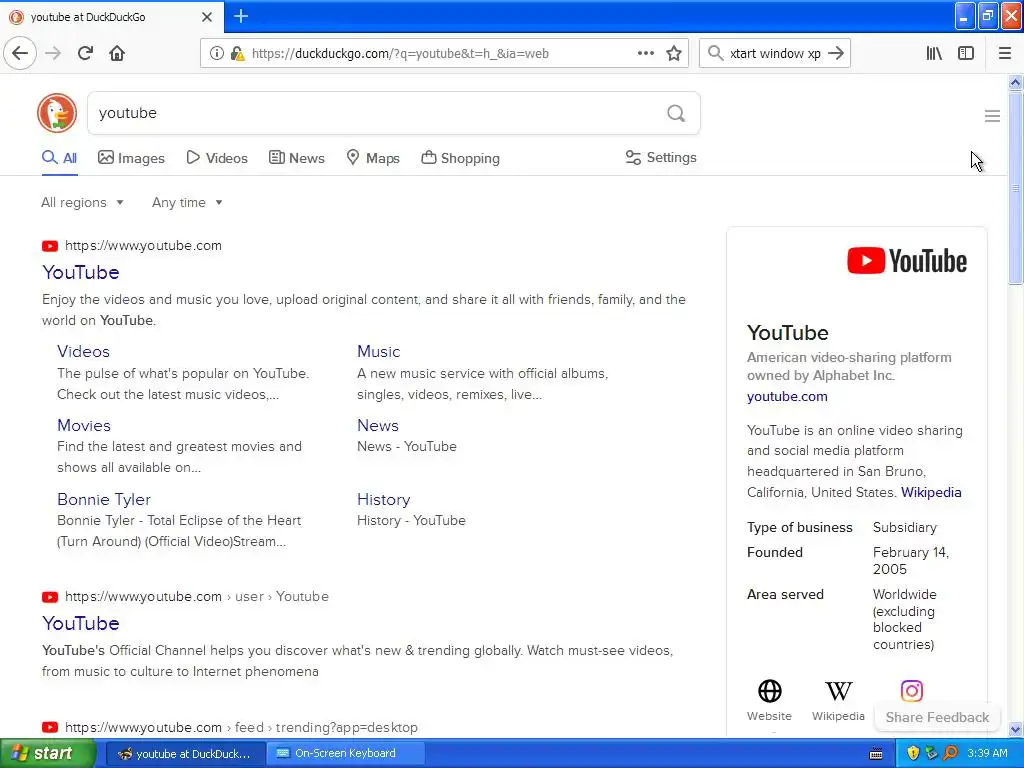The height and width of the screenshot is (768, 1024).
Task: Toggle the sidebar view icon
Action: tap(966, 53)
